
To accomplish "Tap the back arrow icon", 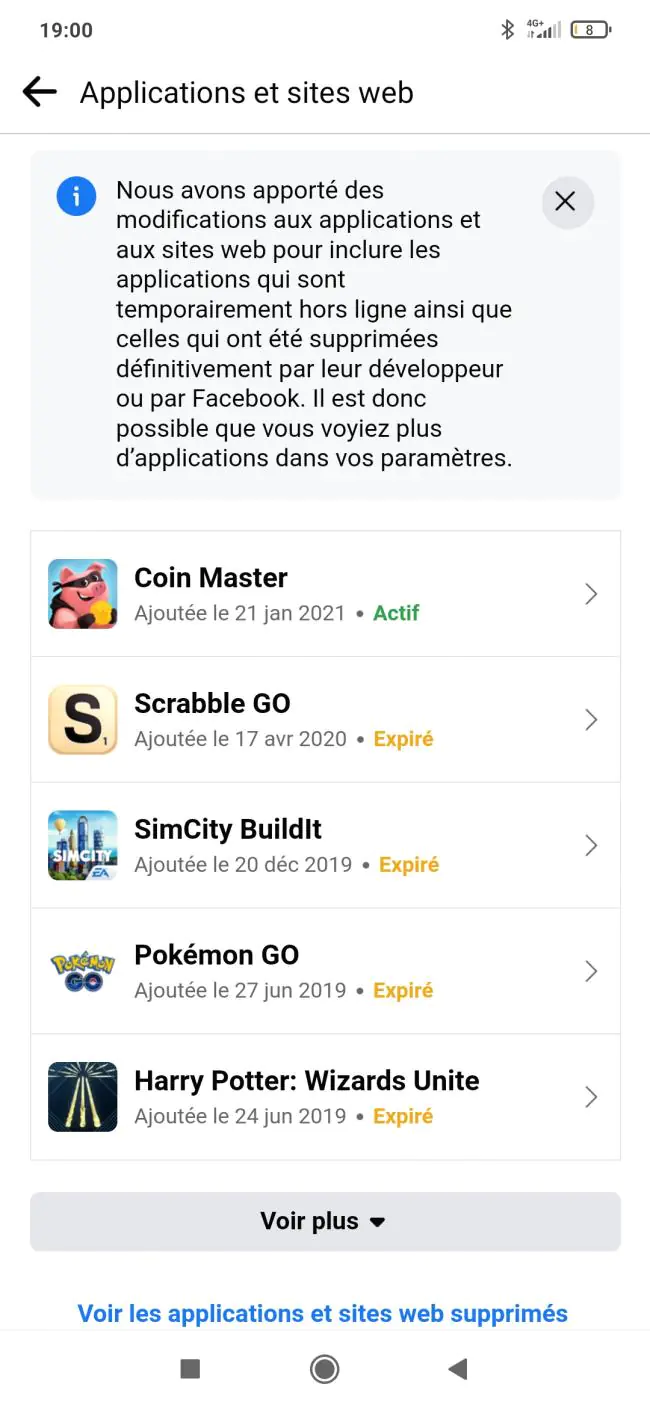I will tap(40, 92).
